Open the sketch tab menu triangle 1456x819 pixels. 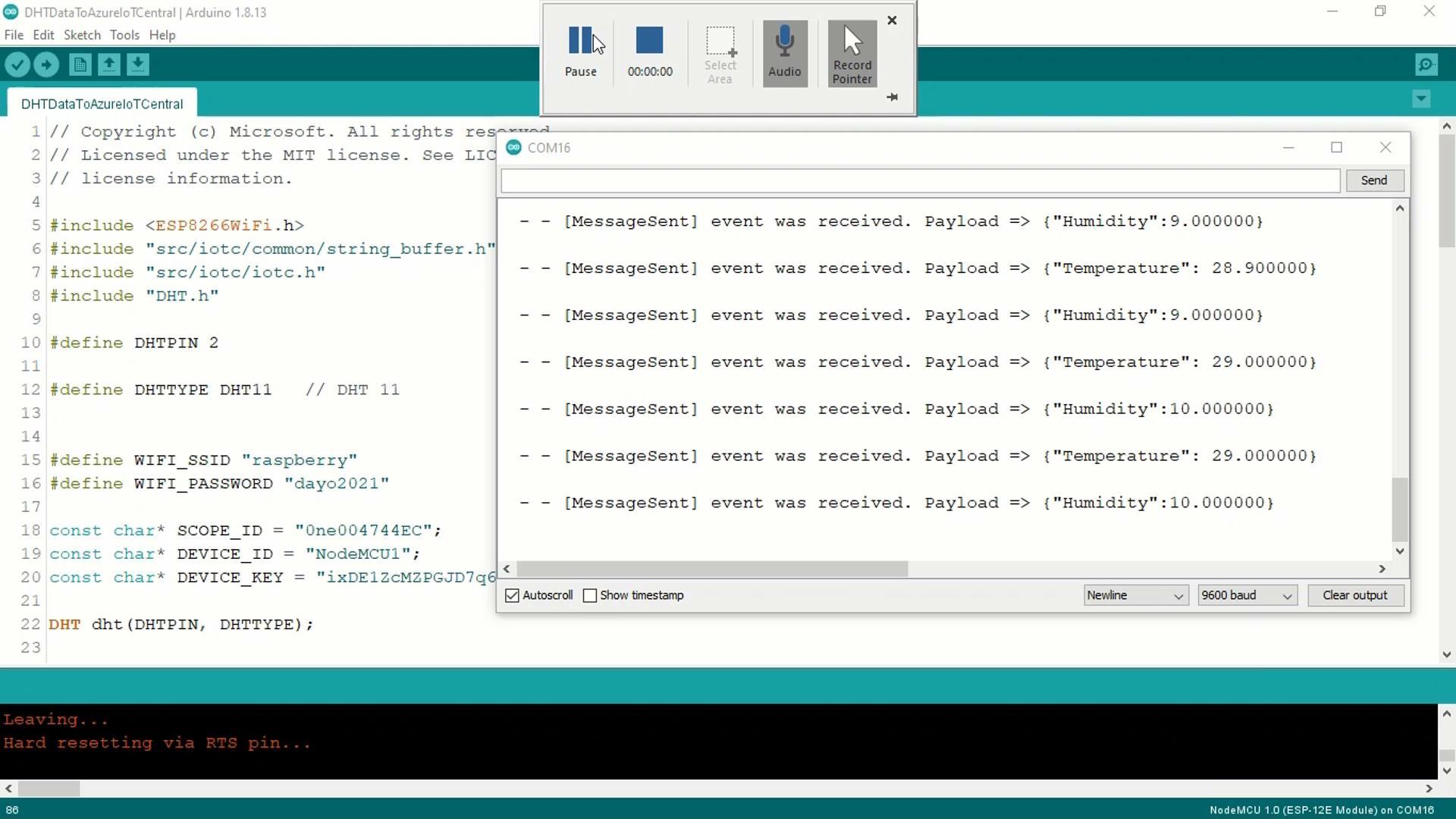1421,99
